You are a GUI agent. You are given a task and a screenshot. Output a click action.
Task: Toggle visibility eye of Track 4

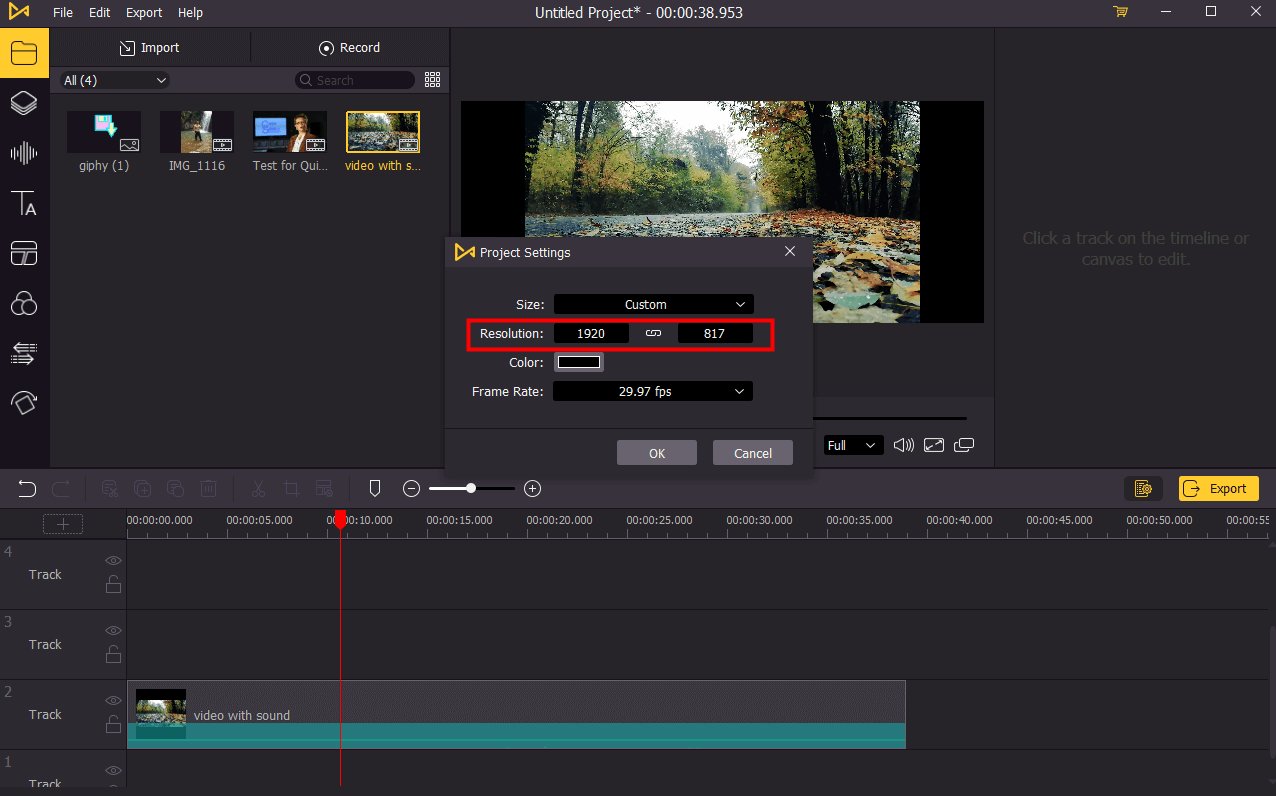point(113,561)
